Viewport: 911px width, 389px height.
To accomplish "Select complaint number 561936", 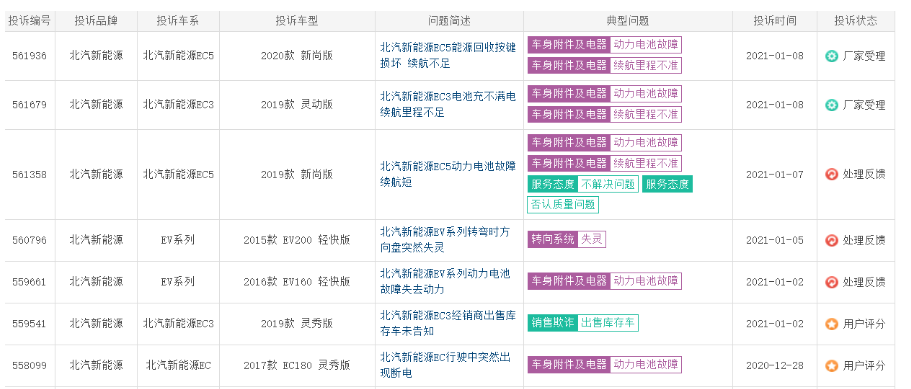I will click(x=30, y=56).
